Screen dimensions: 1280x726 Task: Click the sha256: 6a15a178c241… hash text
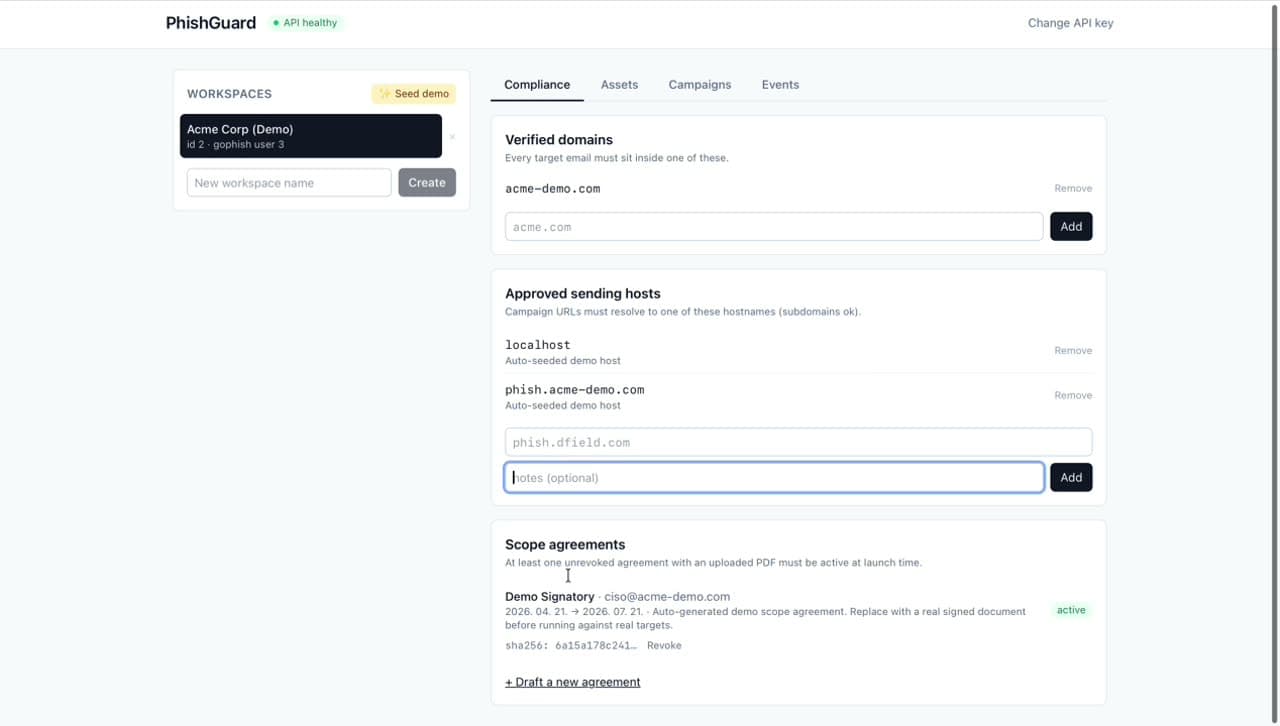(x=571, y=646)
